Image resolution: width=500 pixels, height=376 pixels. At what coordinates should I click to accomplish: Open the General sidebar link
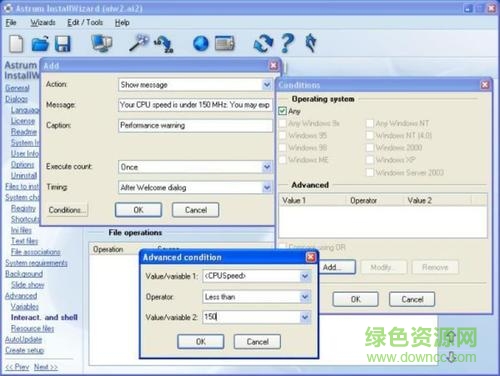[17, 88]
